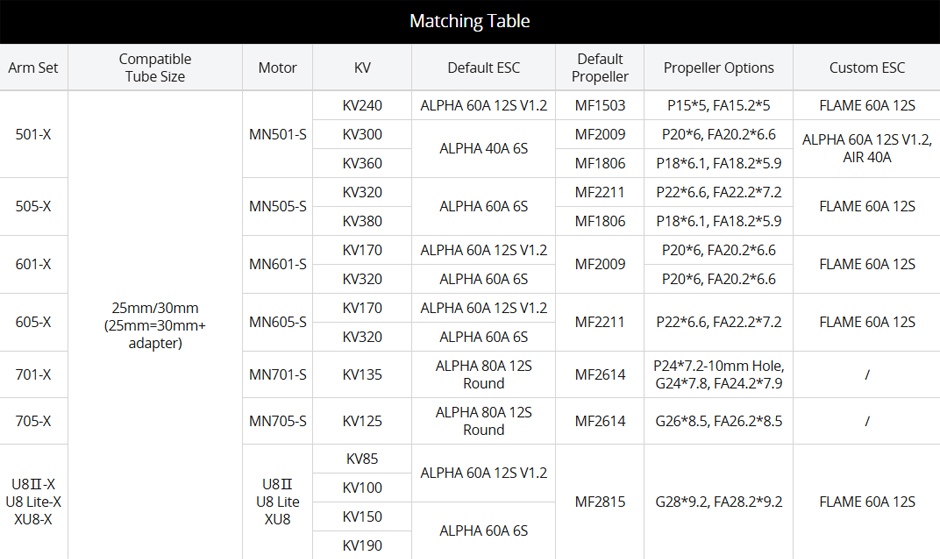Click the "G26*8.5, FA26.2*8.5" cell

click(x=718, y=421)
